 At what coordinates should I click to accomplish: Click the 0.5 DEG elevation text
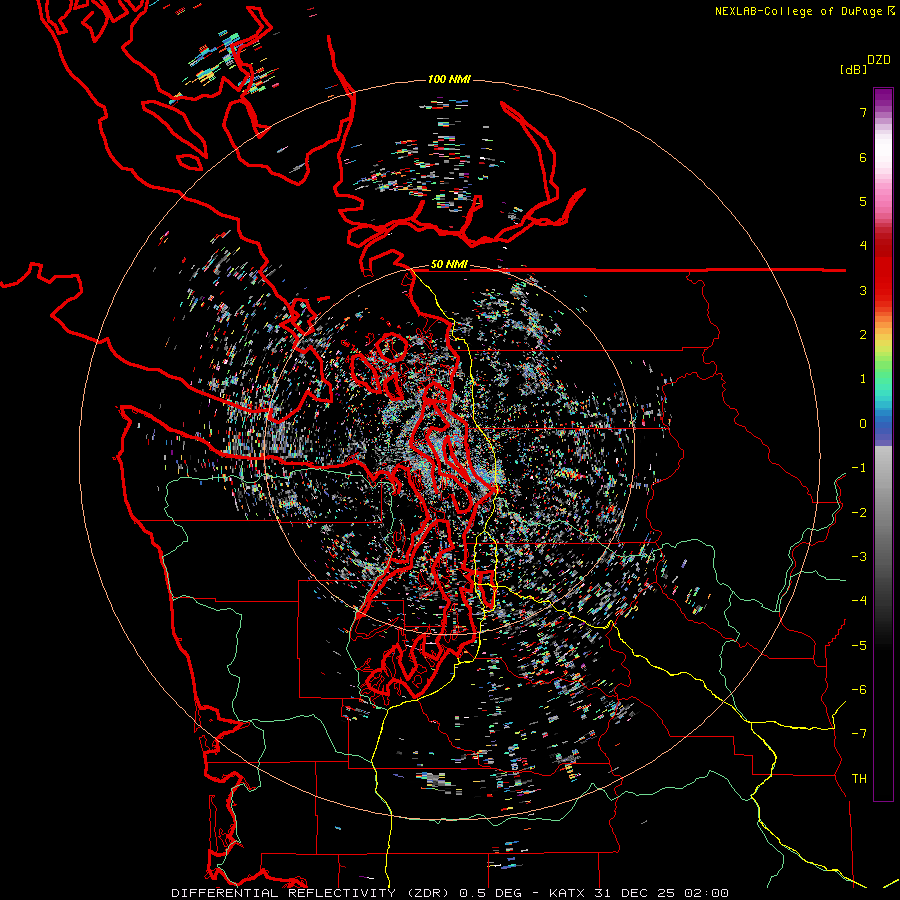[x=491, y=893]
